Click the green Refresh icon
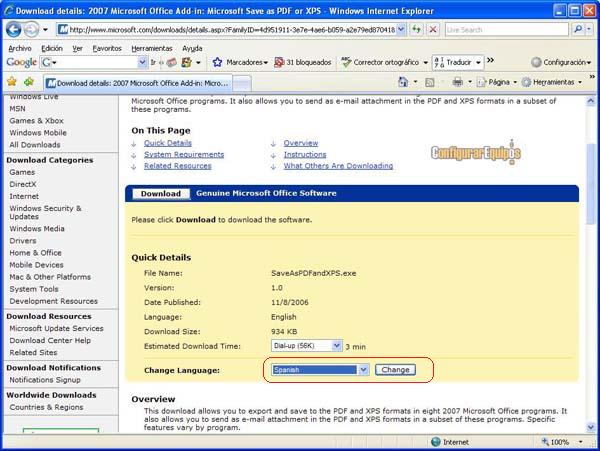The width and height of the screenshot is (600, 451). pos(416,29)
